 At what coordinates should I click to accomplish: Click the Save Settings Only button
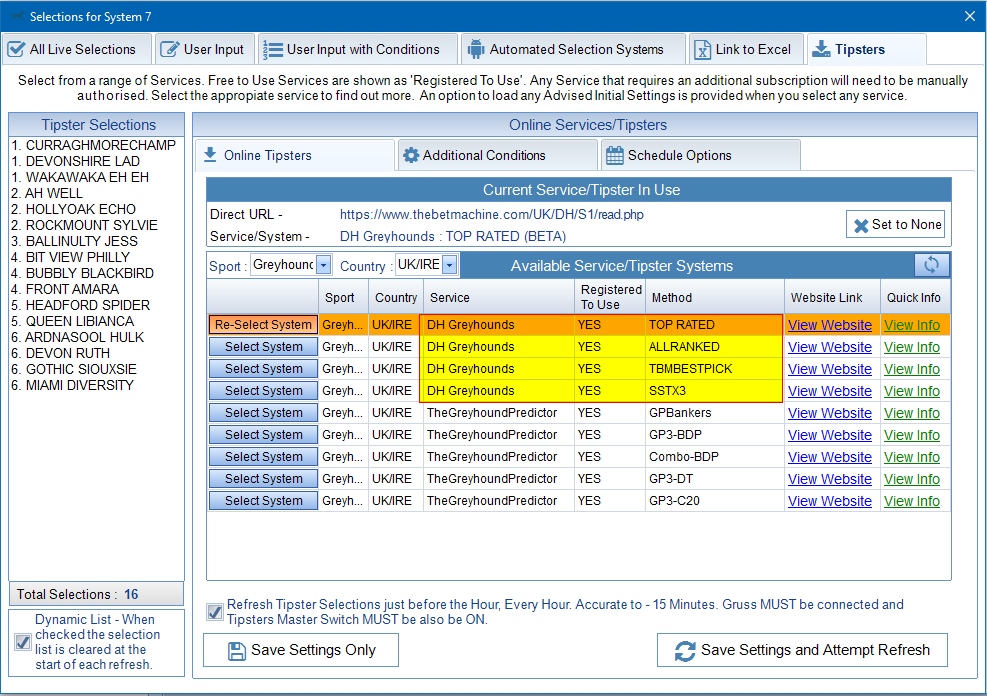301,650
